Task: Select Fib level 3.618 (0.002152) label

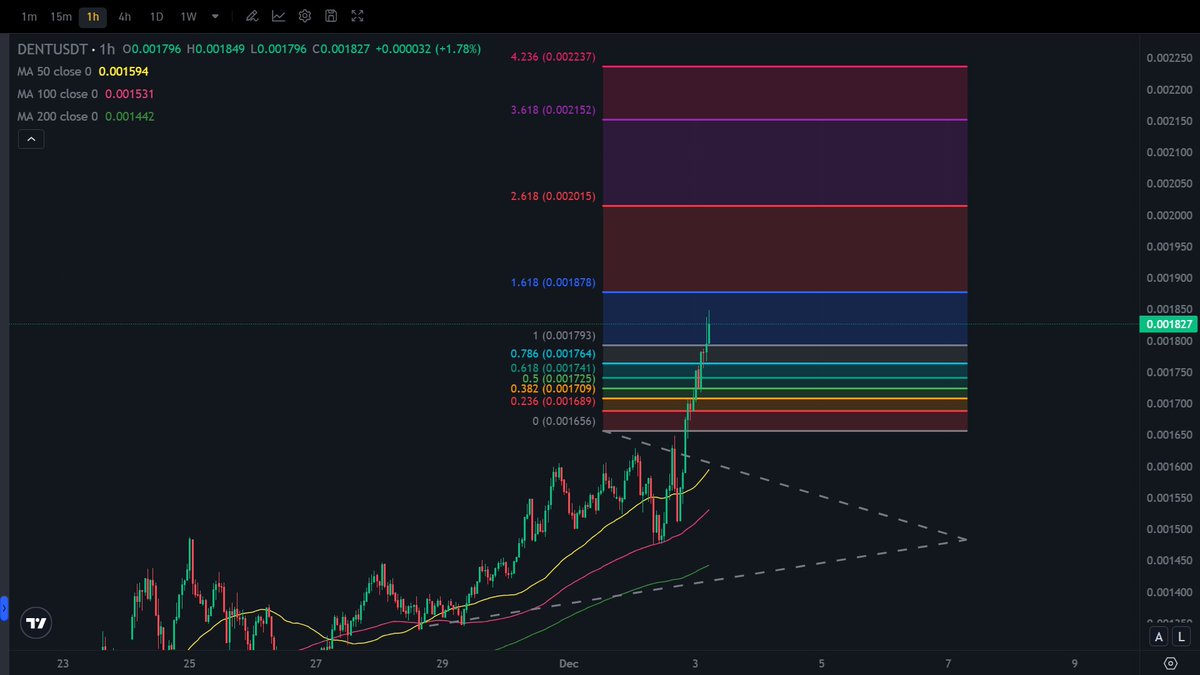Action: [x=553, y=110]
